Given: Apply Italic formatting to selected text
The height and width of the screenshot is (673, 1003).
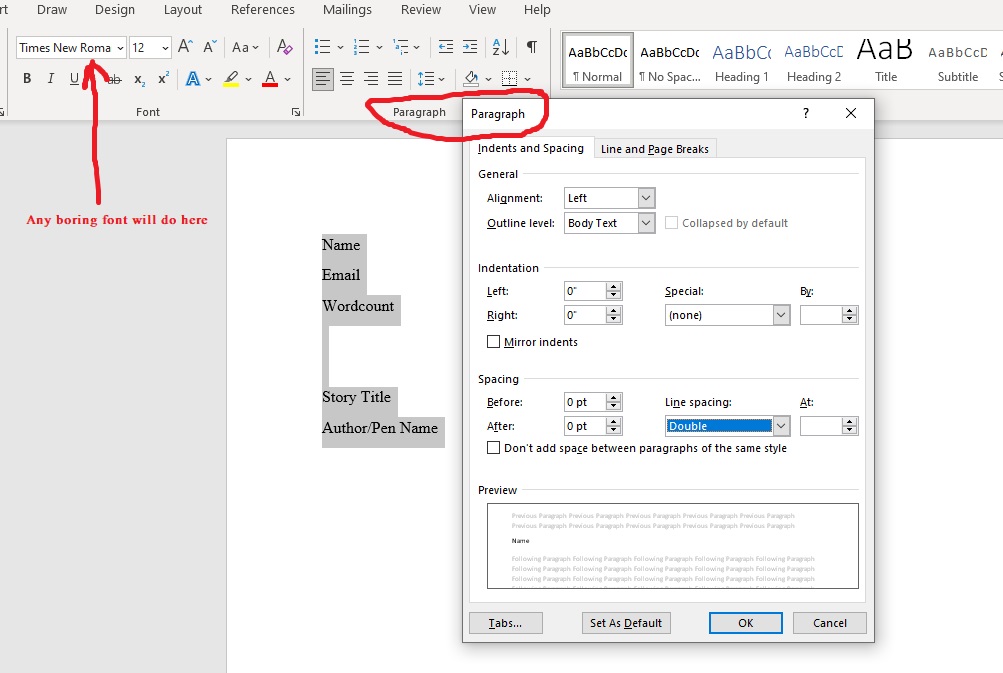Looking at the screenshot, I should [50, 79].
